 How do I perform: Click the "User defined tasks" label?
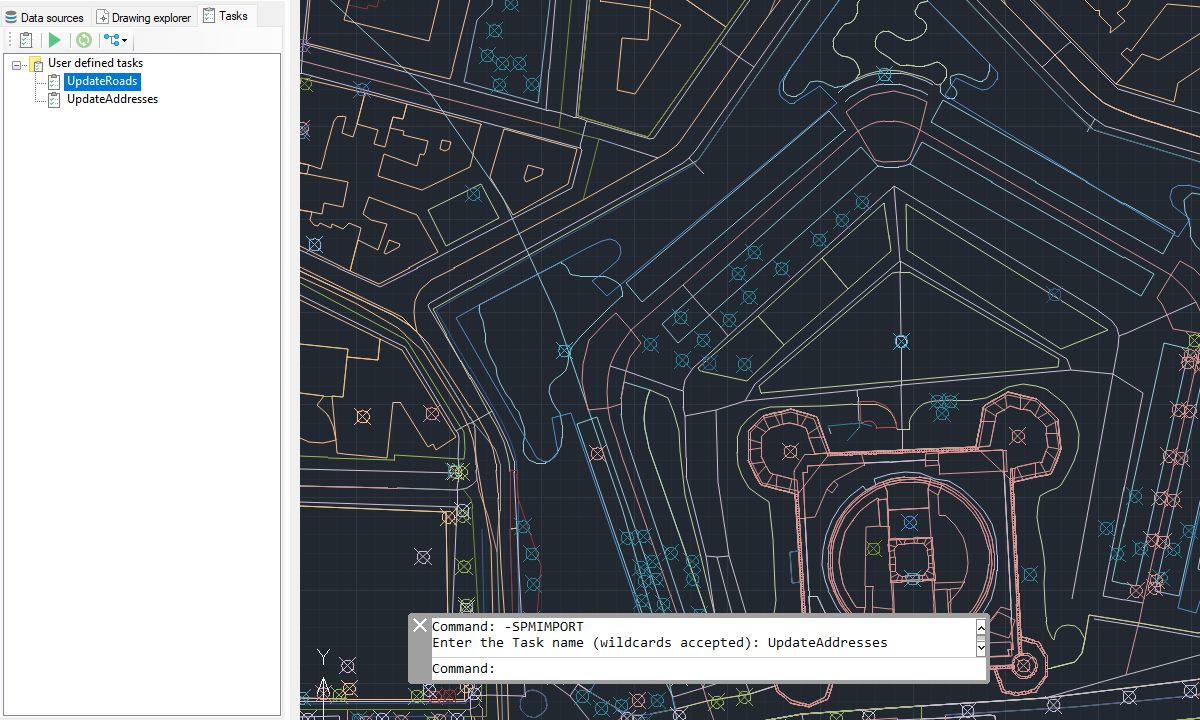coord(95,63)
